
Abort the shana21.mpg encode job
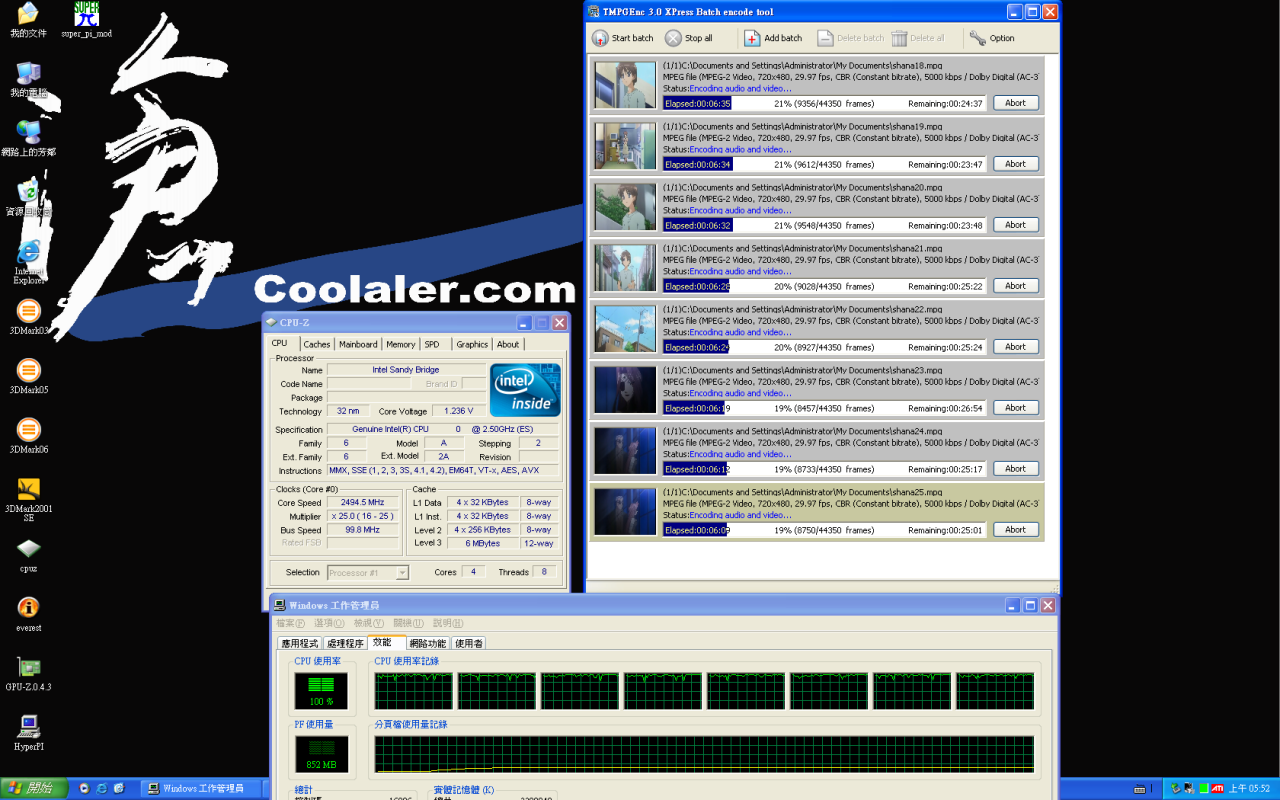coord(1015,286)
